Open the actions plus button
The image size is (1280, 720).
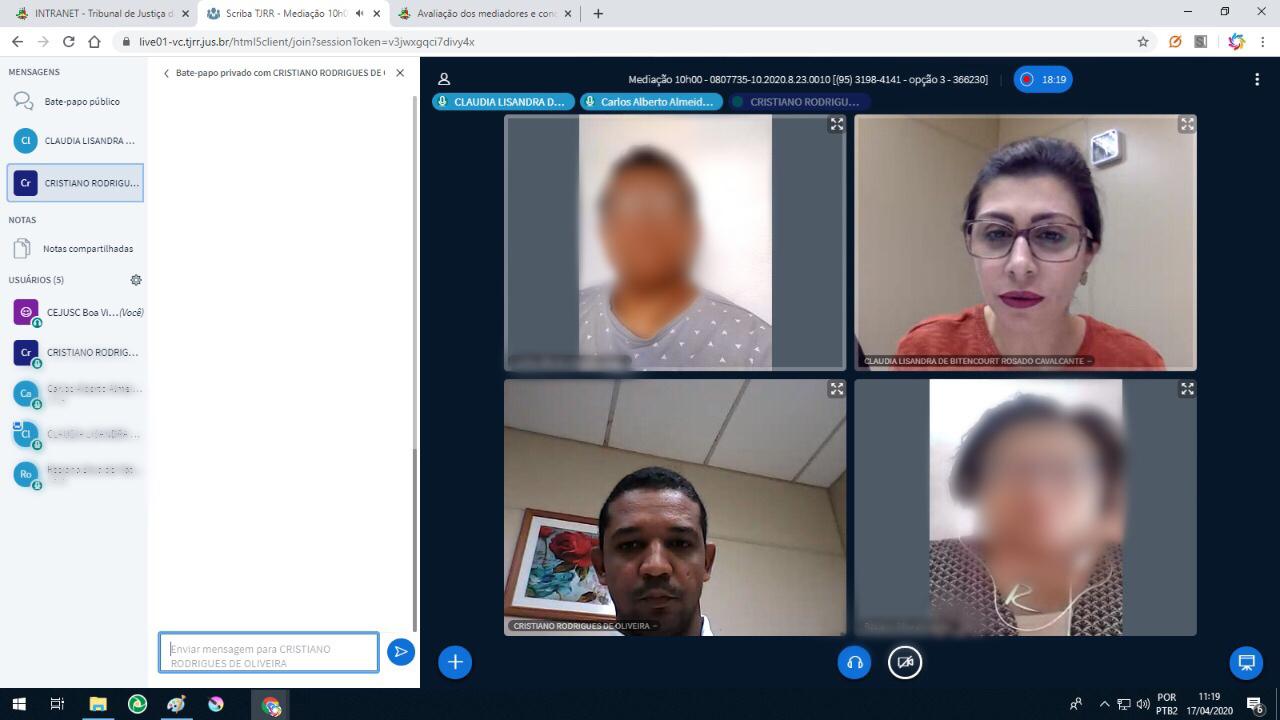click(455, 662)
